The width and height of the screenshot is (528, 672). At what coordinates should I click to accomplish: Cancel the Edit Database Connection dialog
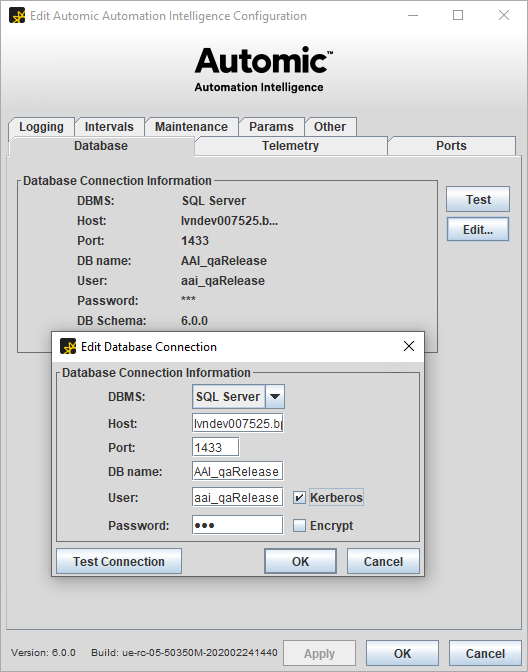tap(383, 561)
